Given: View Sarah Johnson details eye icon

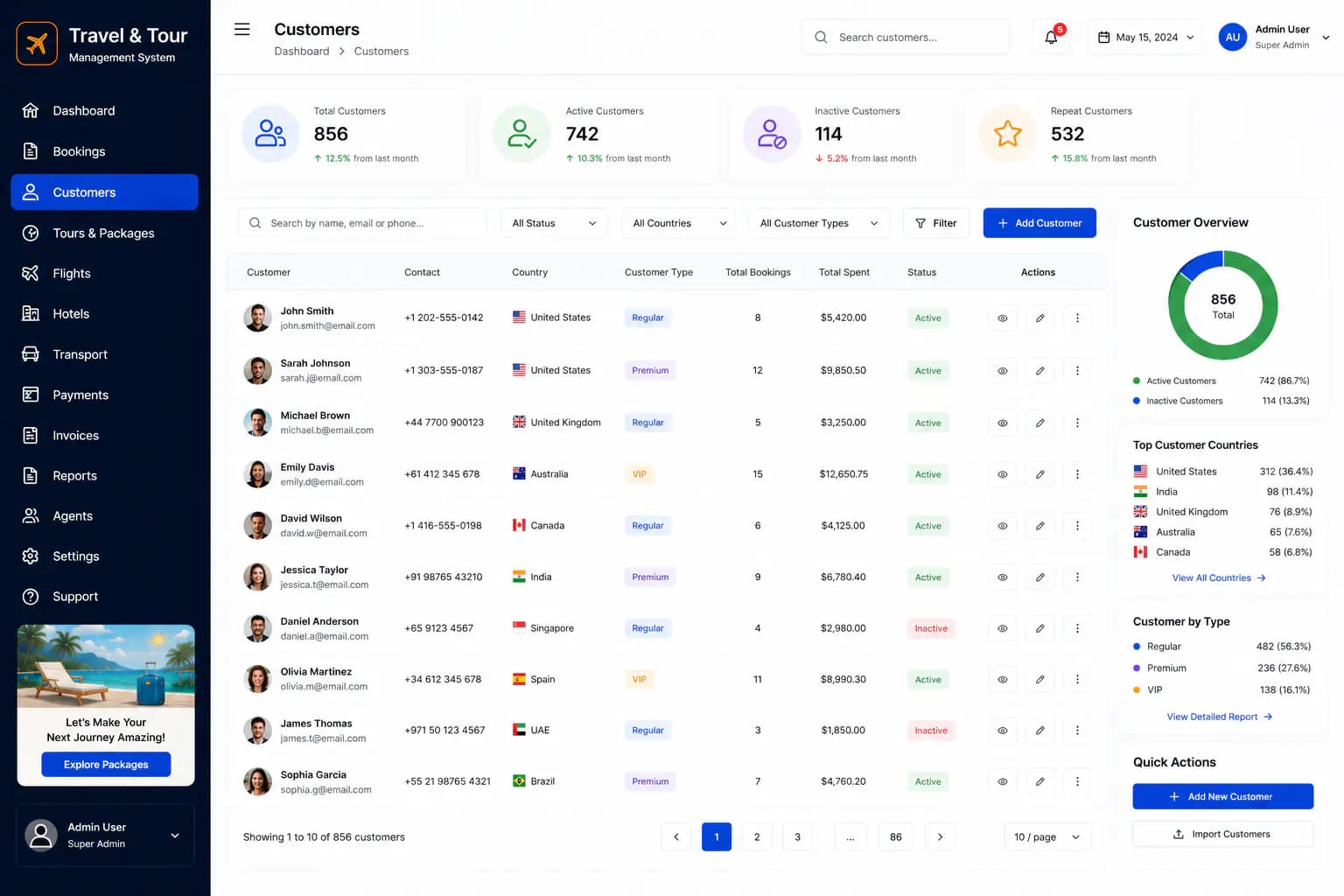Looking at the screenshot, I should tap(1003, 371).
